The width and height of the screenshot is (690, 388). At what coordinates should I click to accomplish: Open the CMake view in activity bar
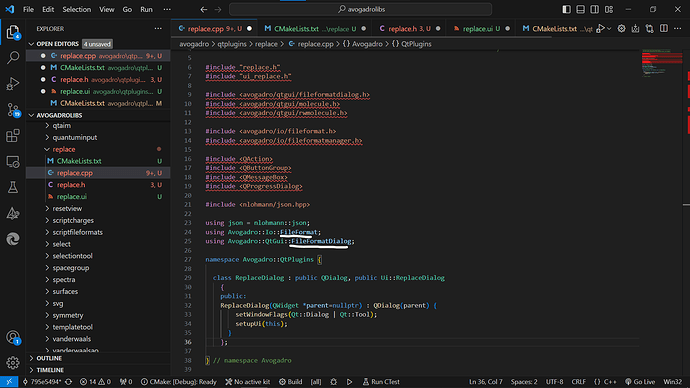click(13, 213)
